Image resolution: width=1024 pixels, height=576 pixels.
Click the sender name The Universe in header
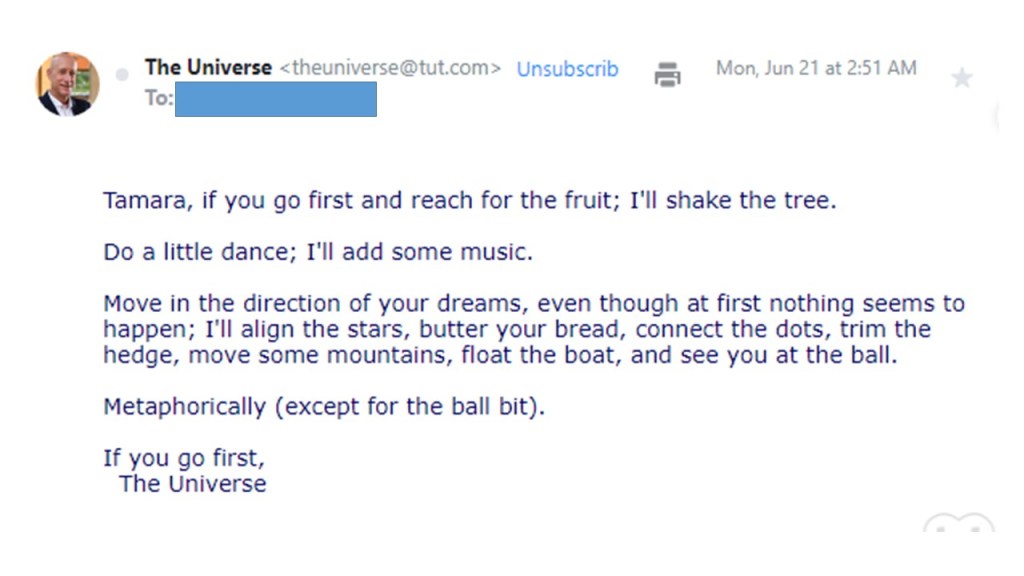(208, 68)
